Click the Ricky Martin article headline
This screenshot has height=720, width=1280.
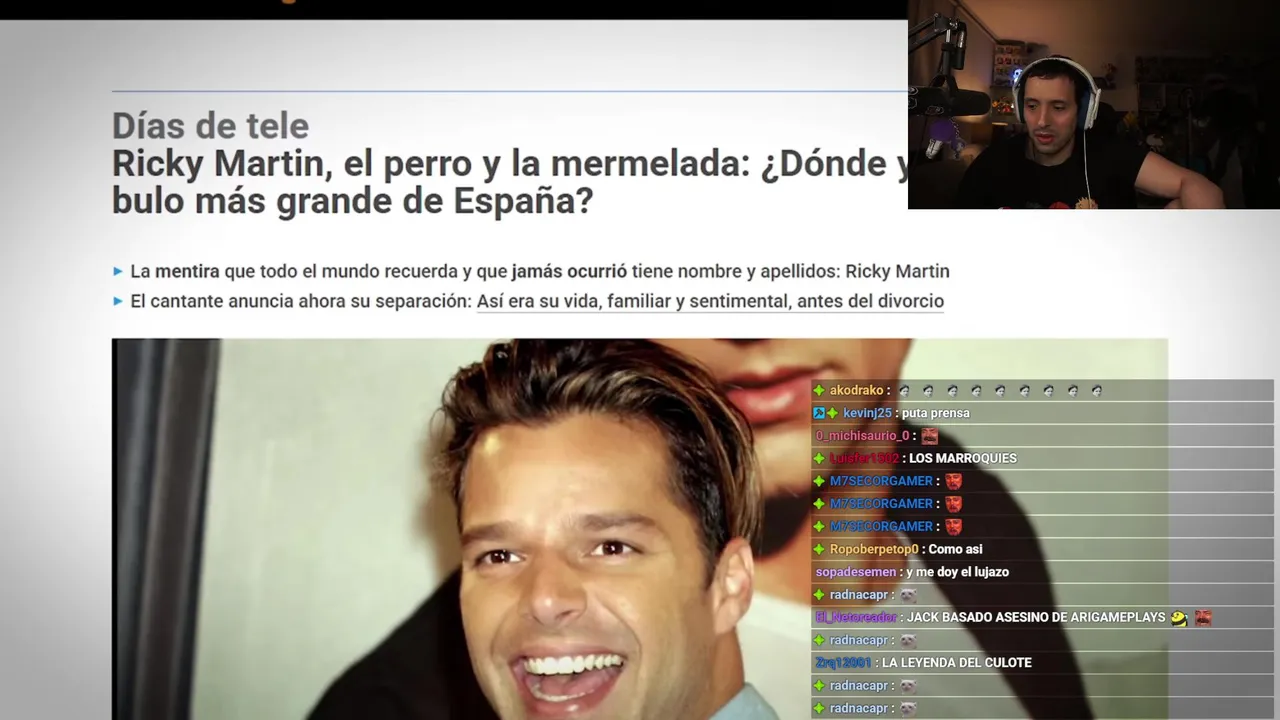tap(510, 181)
